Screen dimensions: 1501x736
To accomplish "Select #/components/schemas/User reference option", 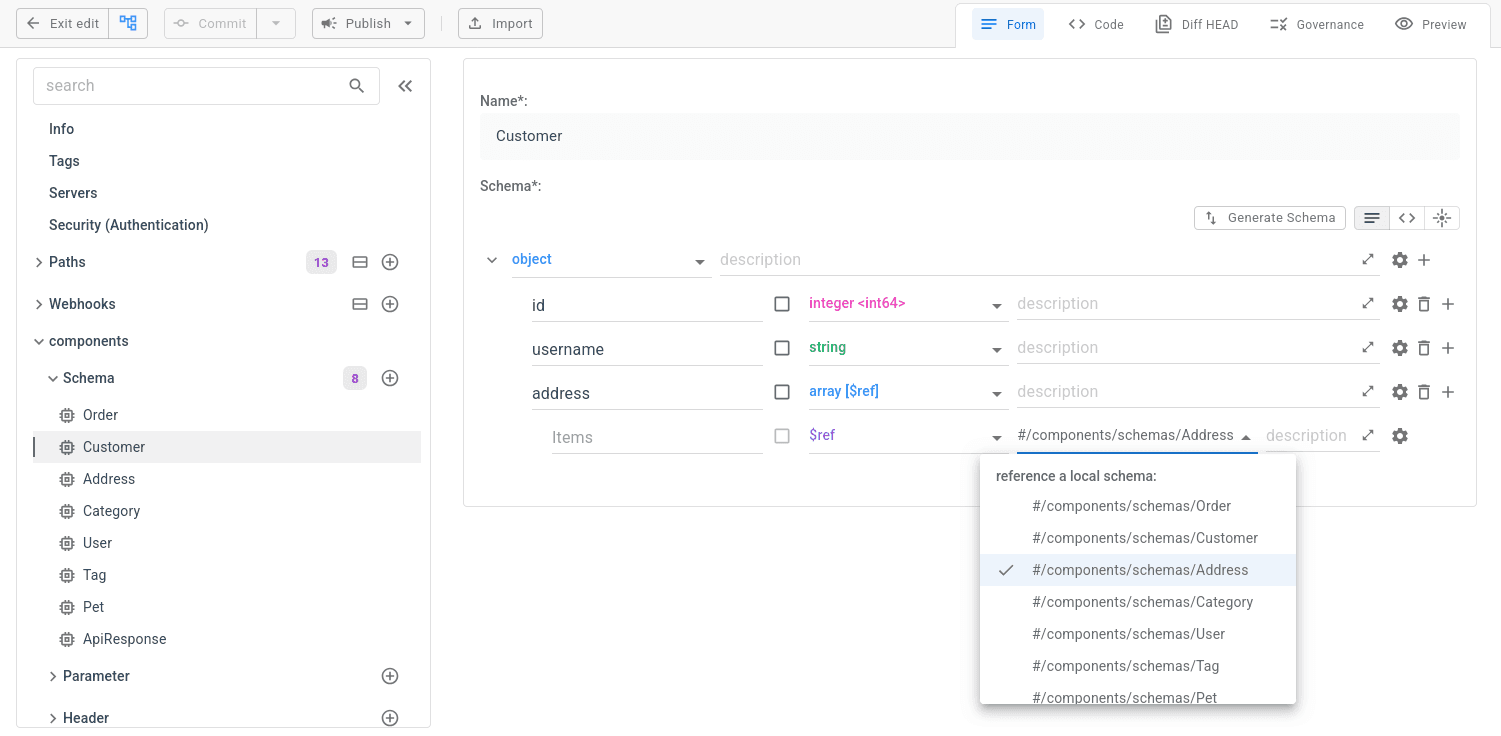I will pos(1138,634).
